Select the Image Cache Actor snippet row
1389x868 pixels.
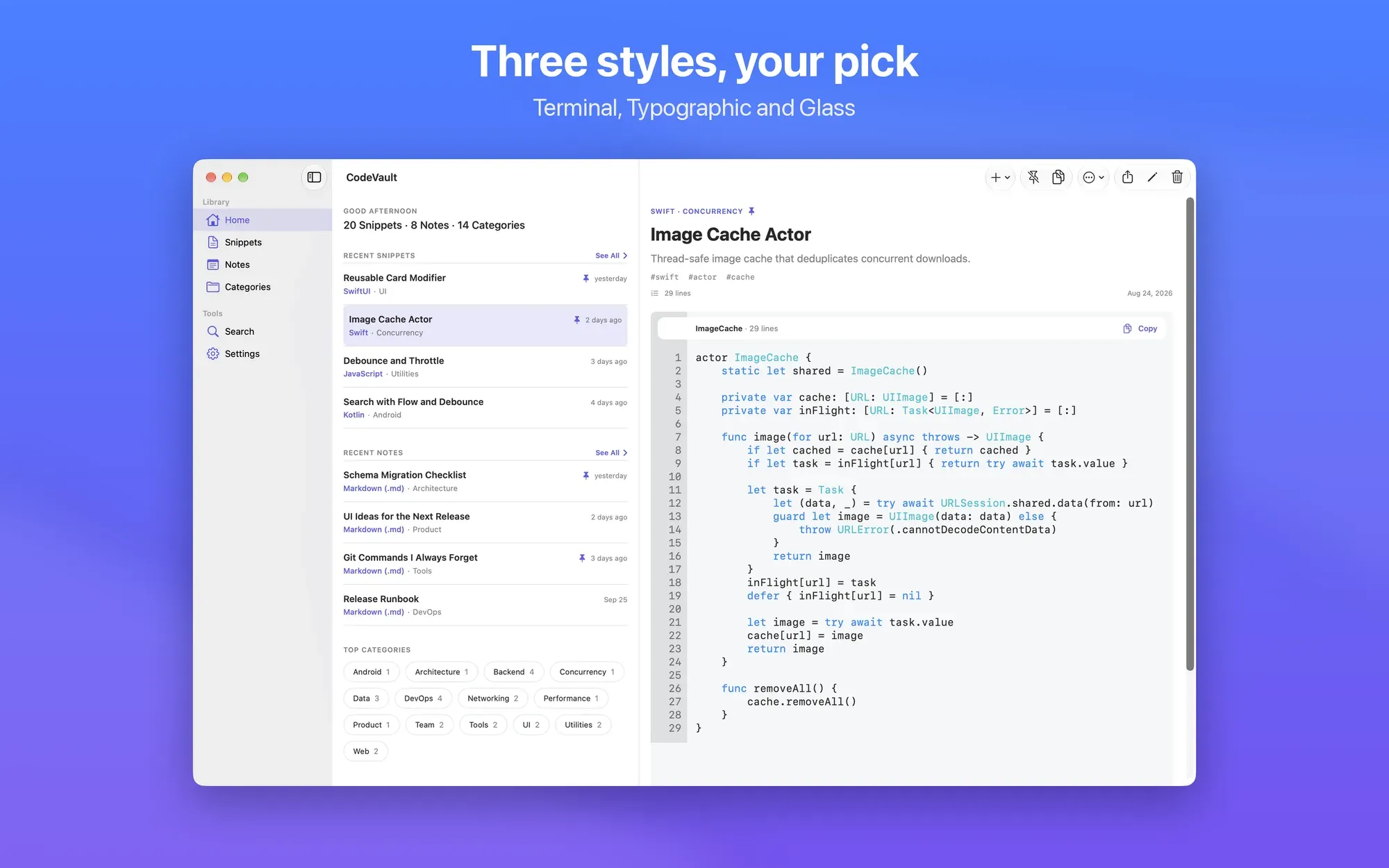pyautogui.click(x=485, y=325)
